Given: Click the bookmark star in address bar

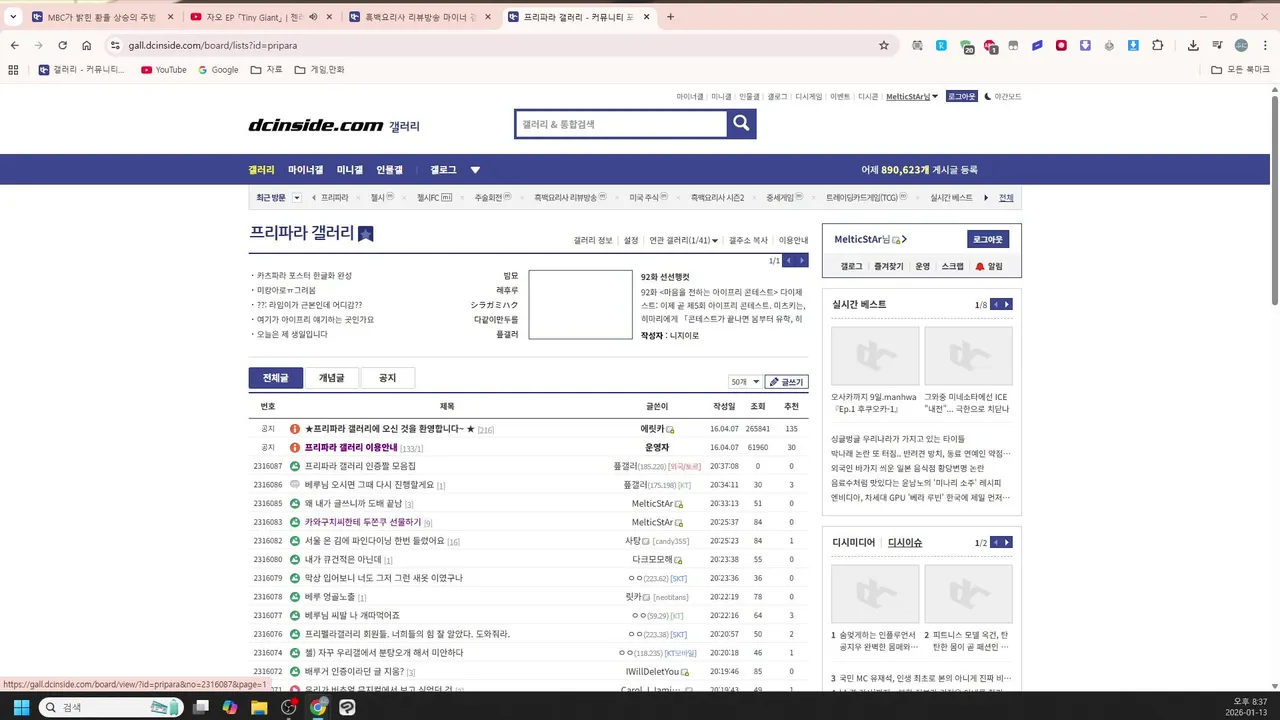Looking at the screenshot, I should point(884,45).
